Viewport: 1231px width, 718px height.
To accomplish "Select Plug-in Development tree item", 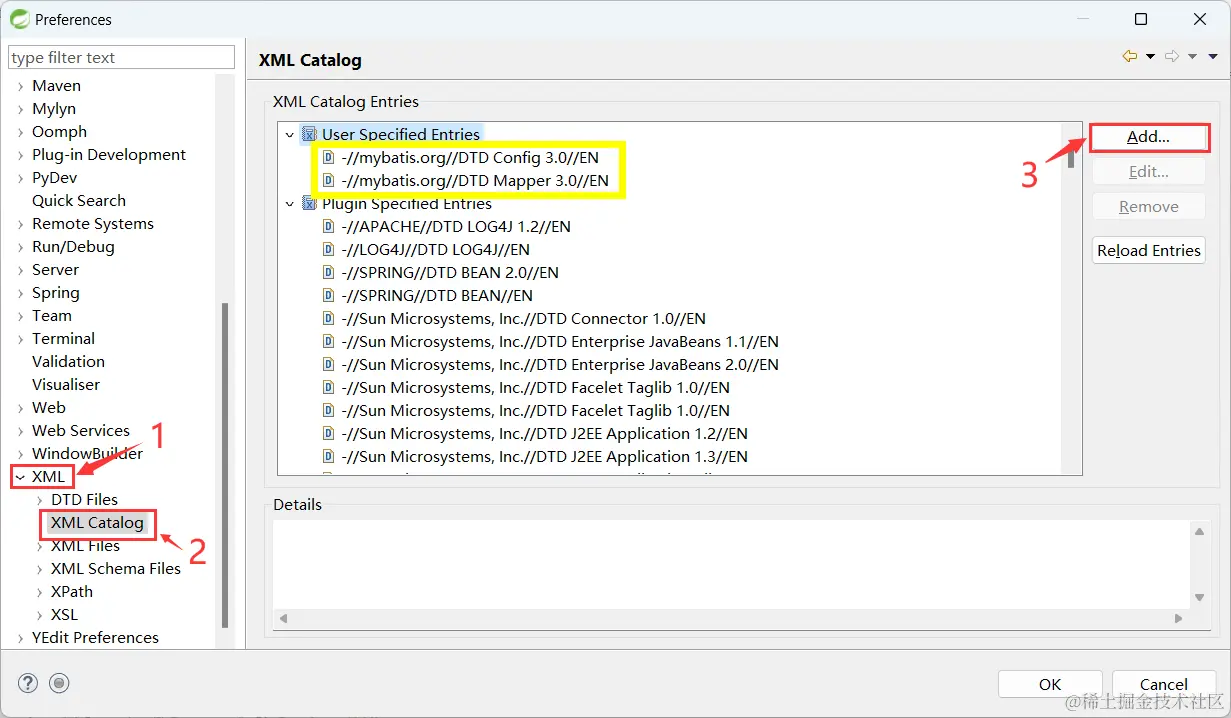I will [x=109, y=155].
